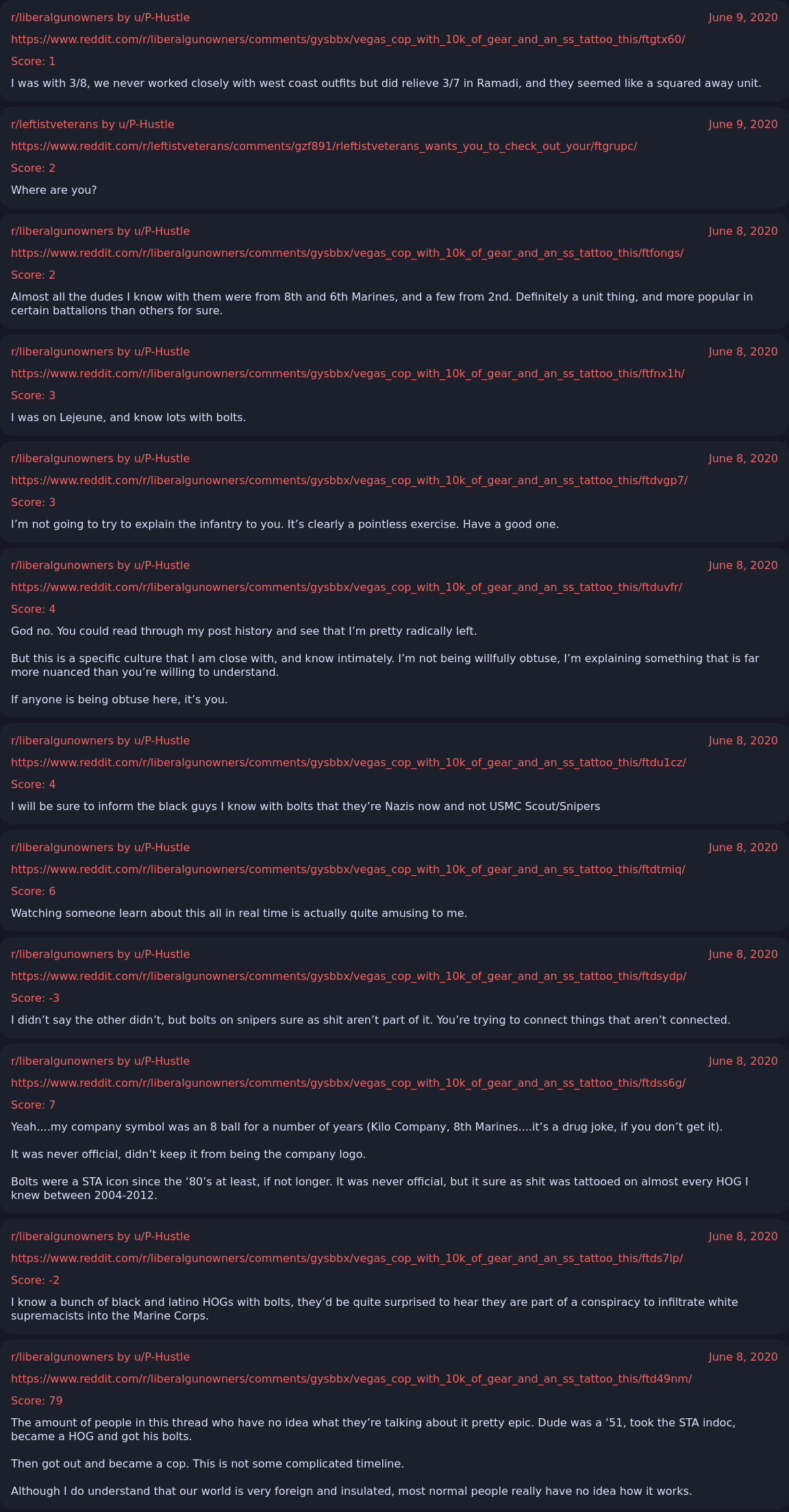Open the comment link ending ftdu1cz

point(348,762)
